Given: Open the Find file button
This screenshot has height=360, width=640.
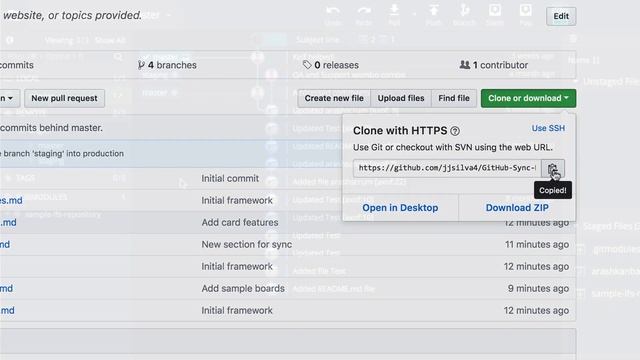Looking at the screenshot, I should click(x=454, y=98).
